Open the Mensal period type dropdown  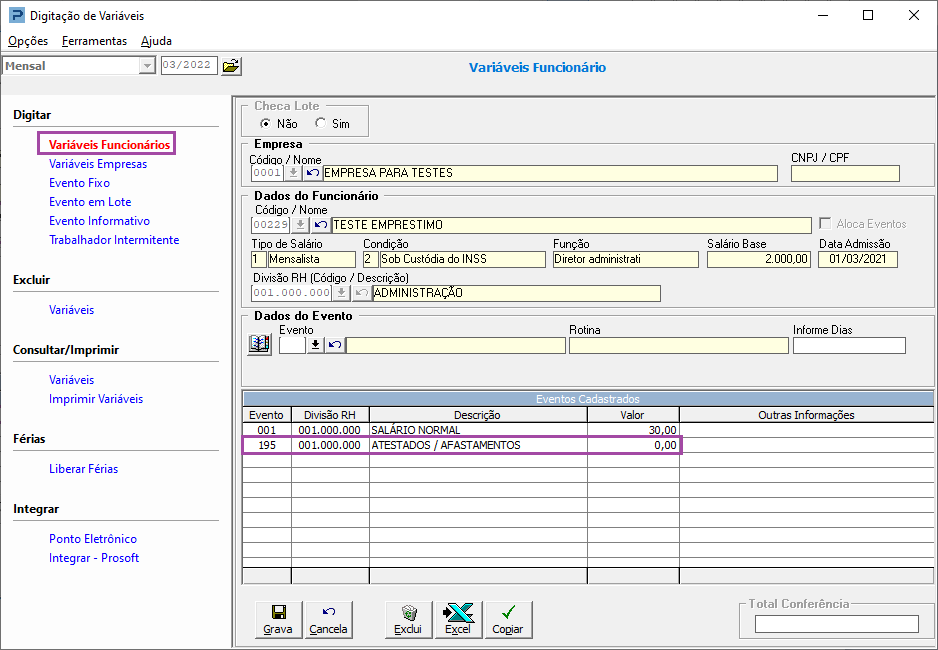(147, 66)
